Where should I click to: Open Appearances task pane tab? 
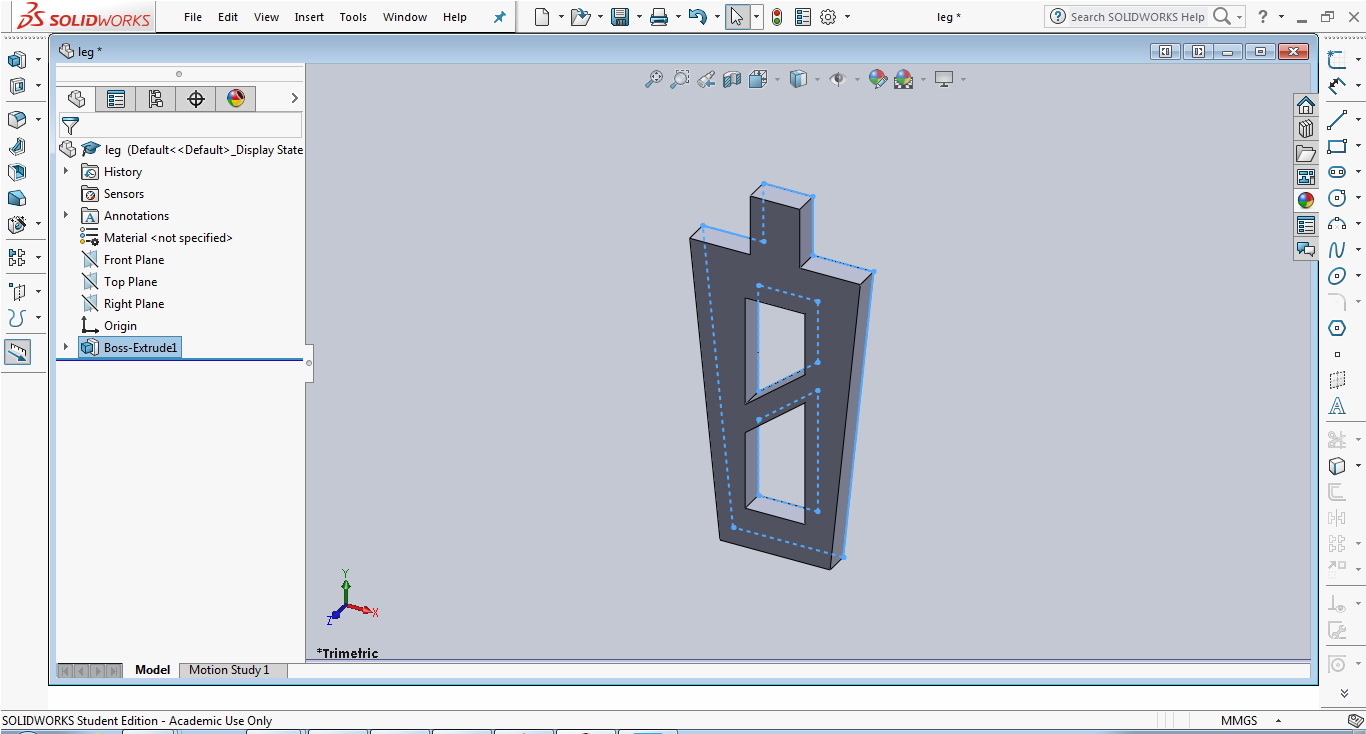tap(1306, 200)
